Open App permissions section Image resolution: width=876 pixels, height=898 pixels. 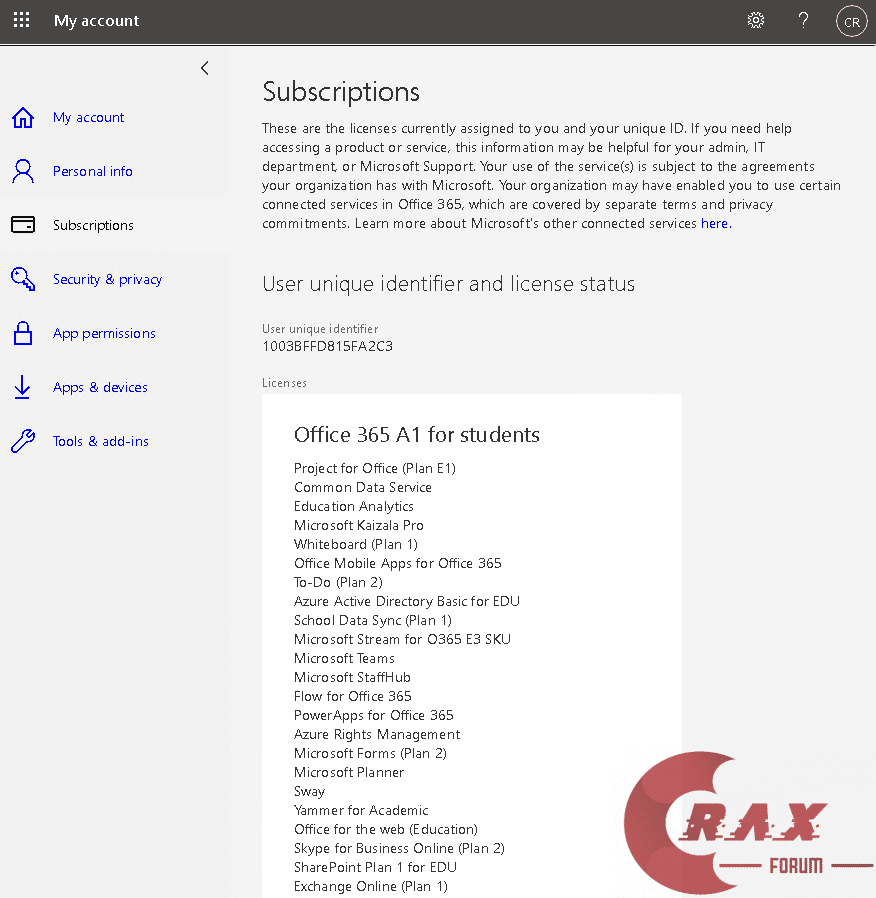[x=104, y=333]
